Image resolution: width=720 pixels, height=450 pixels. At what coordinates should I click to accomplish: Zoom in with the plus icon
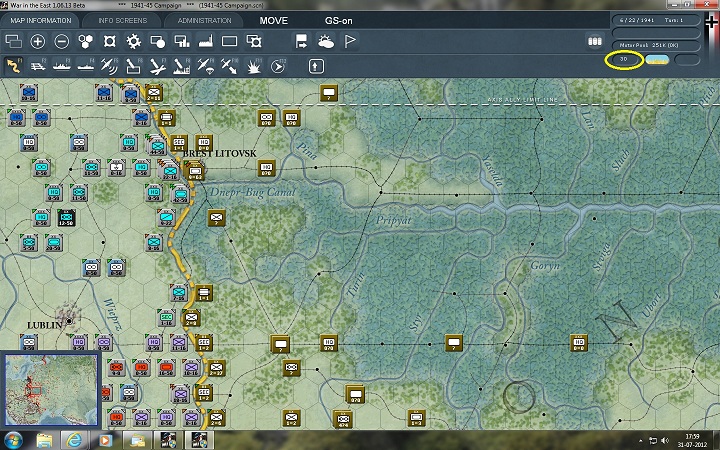[x=38, y=42]
